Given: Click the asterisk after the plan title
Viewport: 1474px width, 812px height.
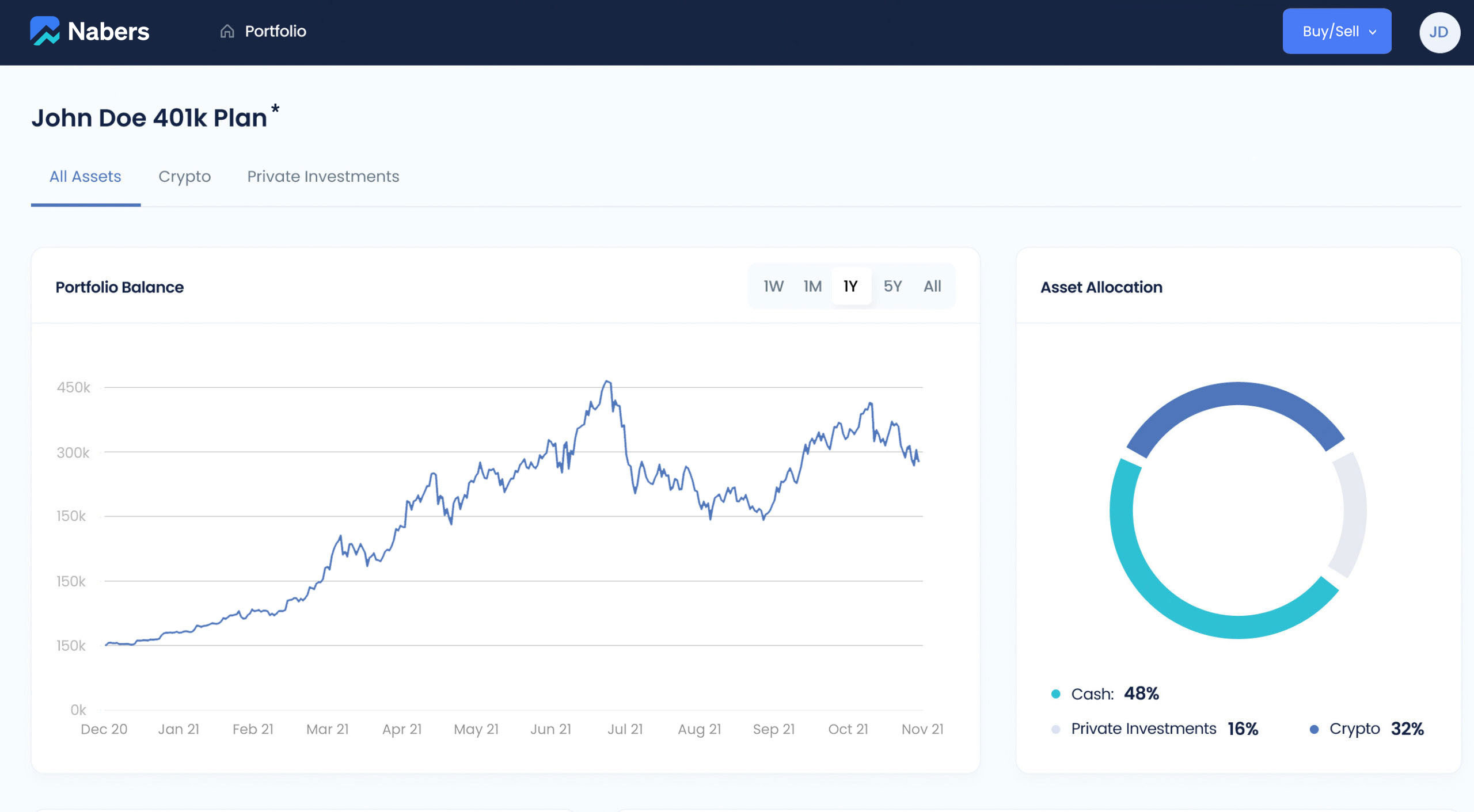Looking at the screenshot, I should coord(275,108).
